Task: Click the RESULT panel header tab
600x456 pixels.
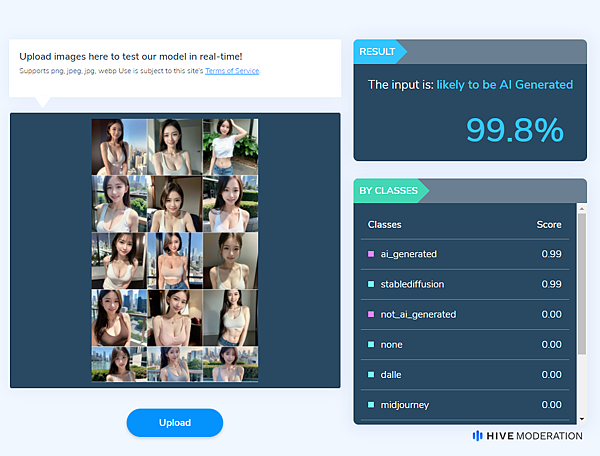Action: (380, 52)
